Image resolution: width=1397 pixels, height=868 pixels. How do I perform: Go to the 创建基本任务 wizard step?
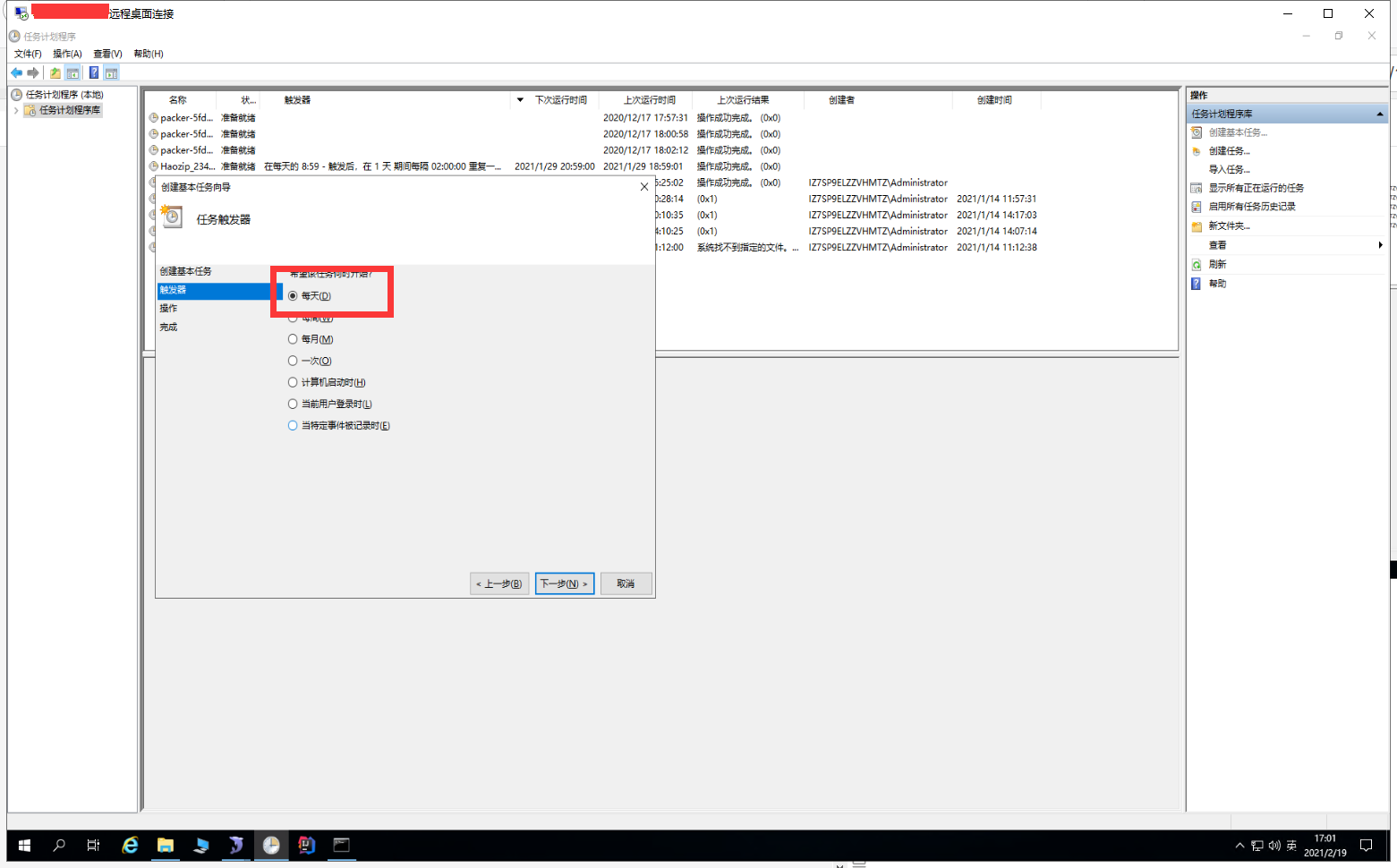[186, 271]
